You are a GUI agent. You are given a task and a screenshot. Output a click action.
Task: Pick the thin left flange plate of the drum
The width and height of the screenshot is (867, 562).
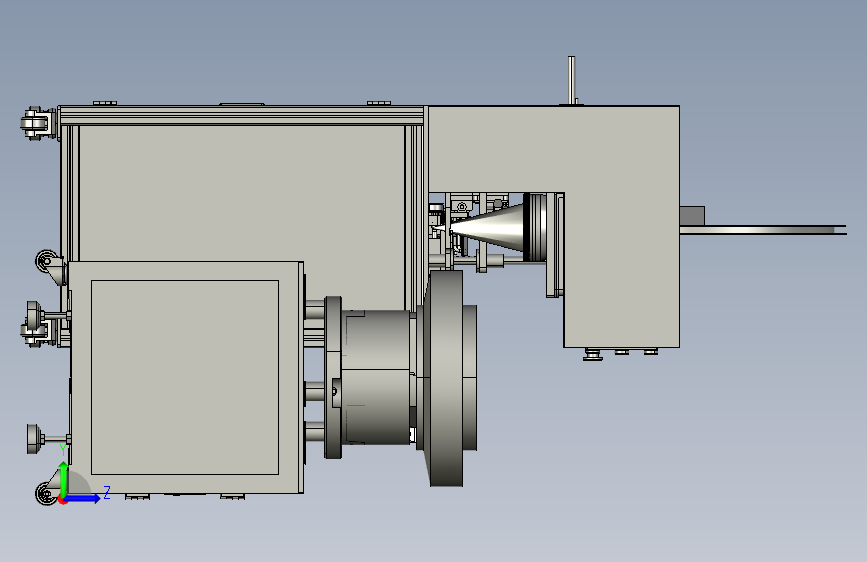333,377
